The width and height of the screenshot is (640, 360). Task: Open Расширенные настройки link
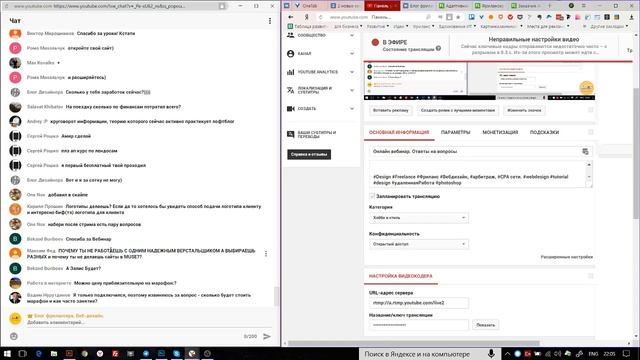point(567,257)
